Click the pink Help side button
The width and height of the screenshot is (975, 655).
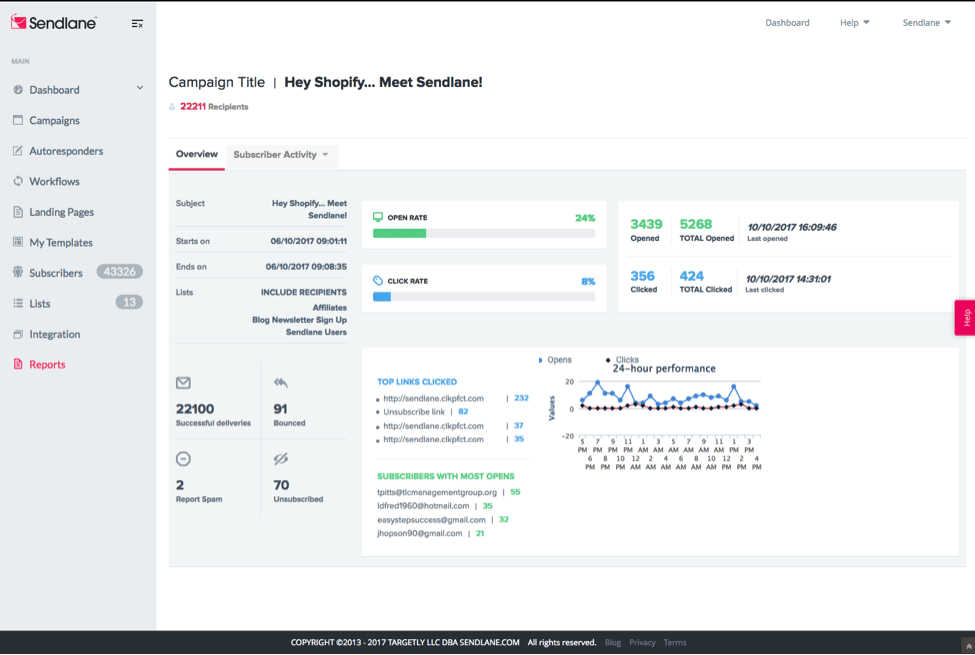[966, 318]
